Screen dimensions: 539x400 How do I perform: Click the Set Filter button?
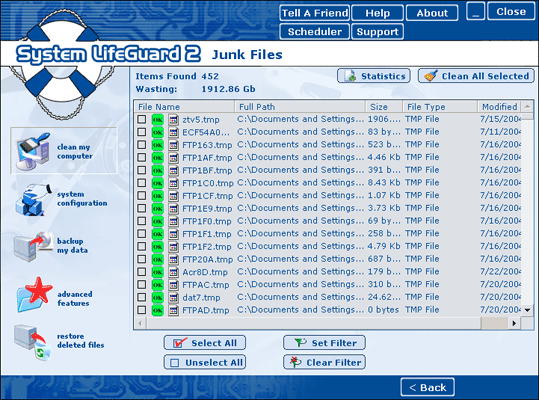point(324,343)
